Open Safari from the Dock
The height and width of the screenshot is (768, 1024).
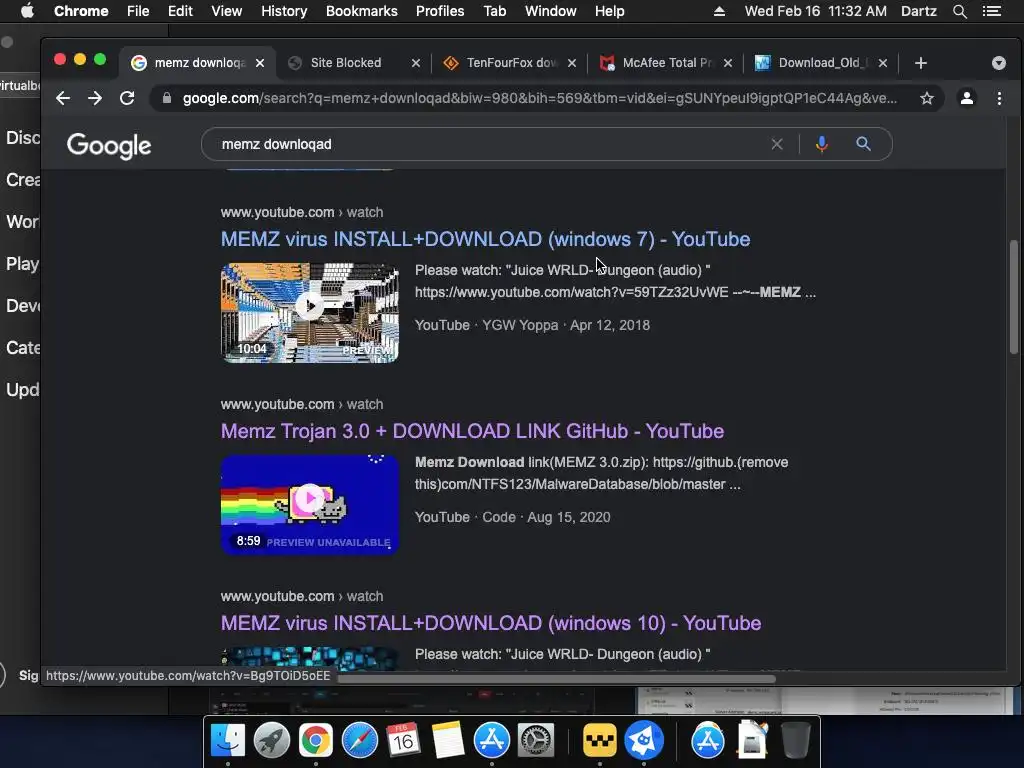[x=360, y=741]
